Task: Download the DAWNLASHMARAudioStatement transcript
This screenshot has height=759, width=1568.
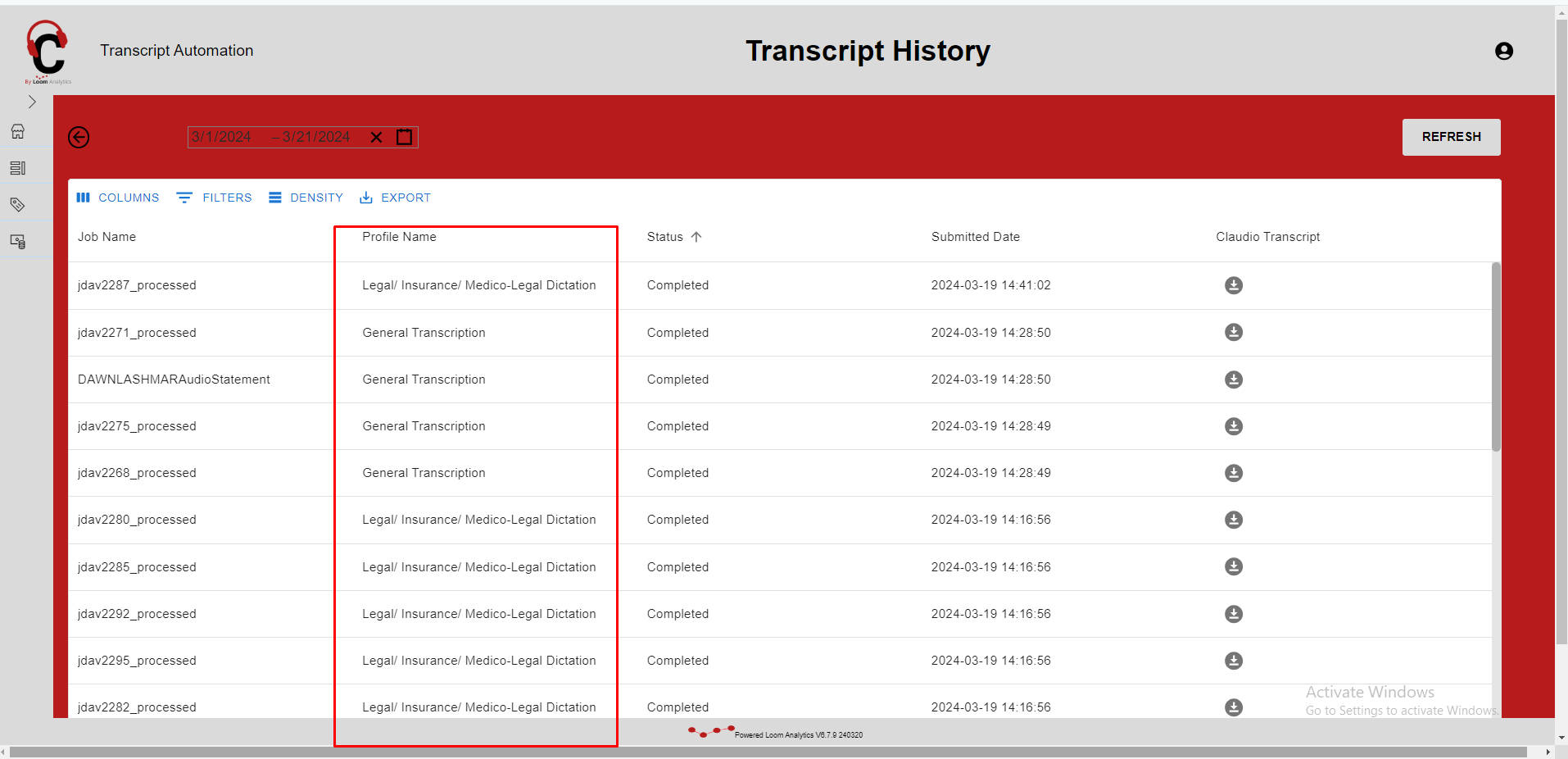Action: [1234, 379]
